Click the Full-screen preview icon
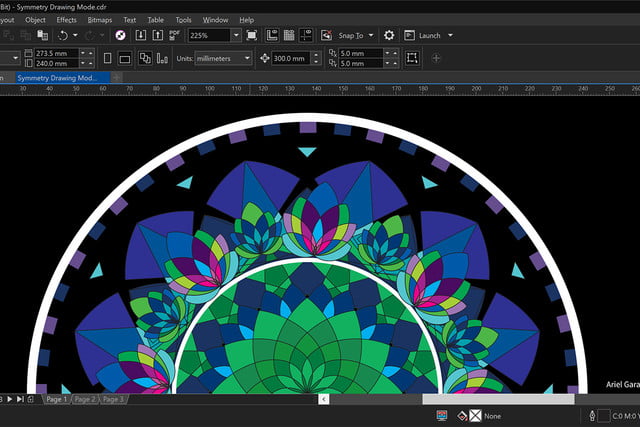The image size is (640, 427). pyautogui.click(x=252, y=36)
